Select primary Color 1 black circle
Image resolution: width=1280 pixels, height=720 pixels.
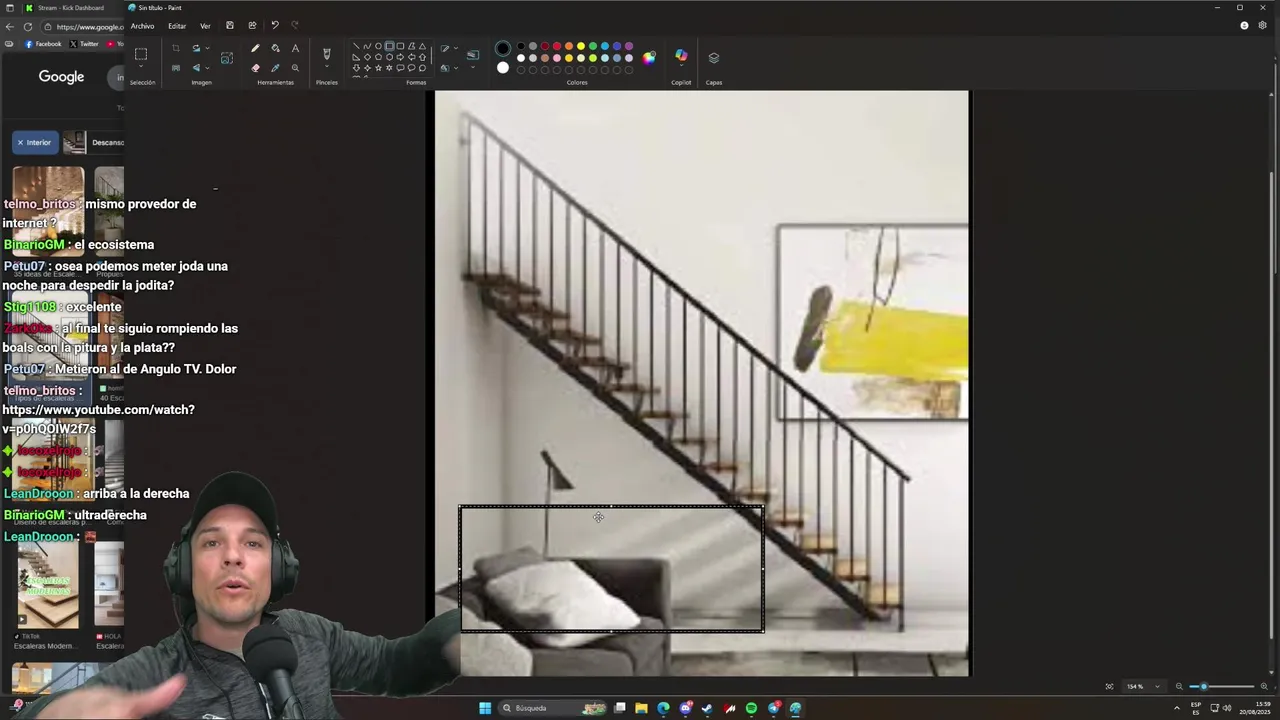point(503,48)
